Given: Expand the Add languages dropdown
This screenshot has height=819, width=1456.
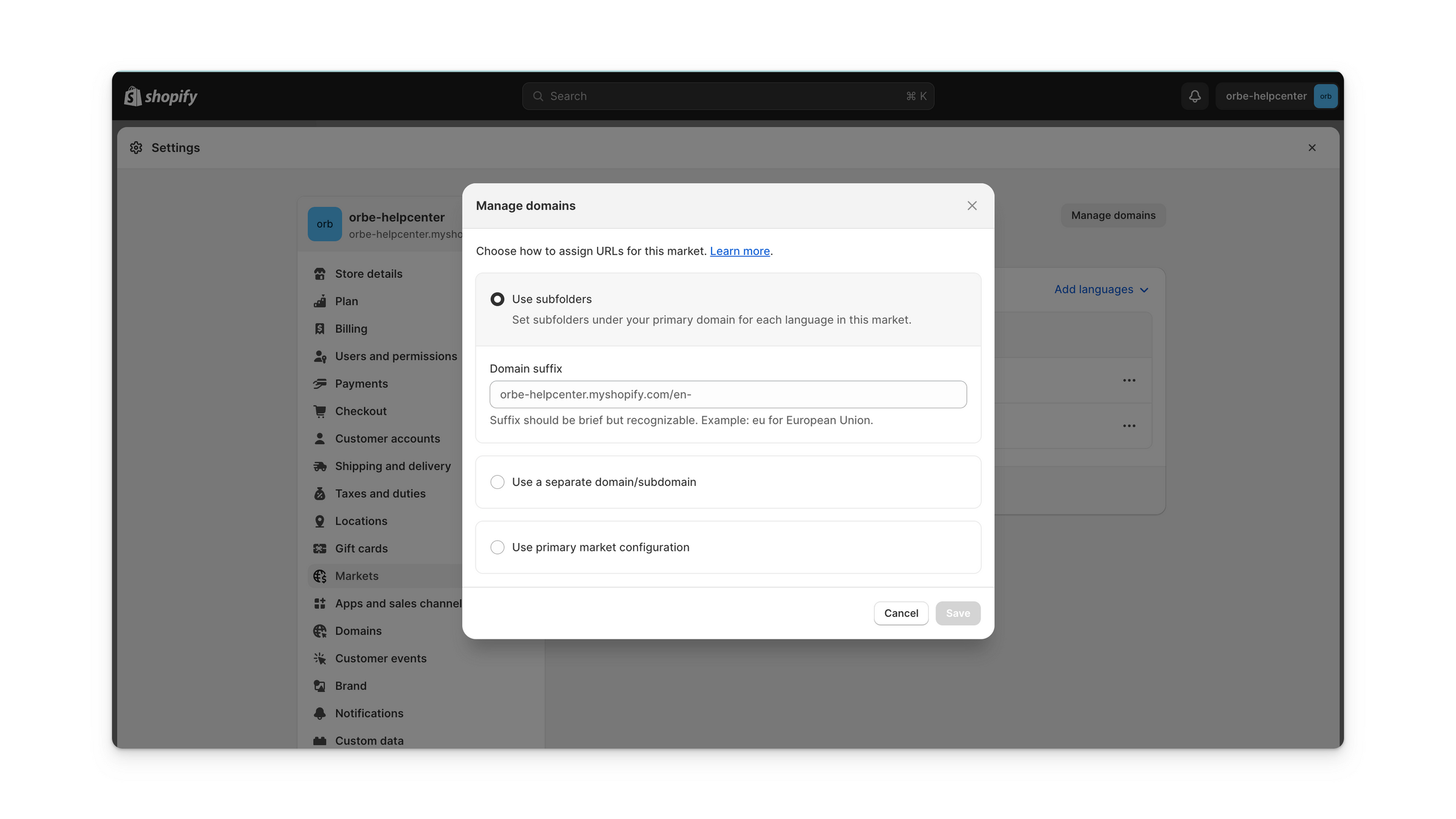Looking at the screenshot, I should pos(1101,289).
